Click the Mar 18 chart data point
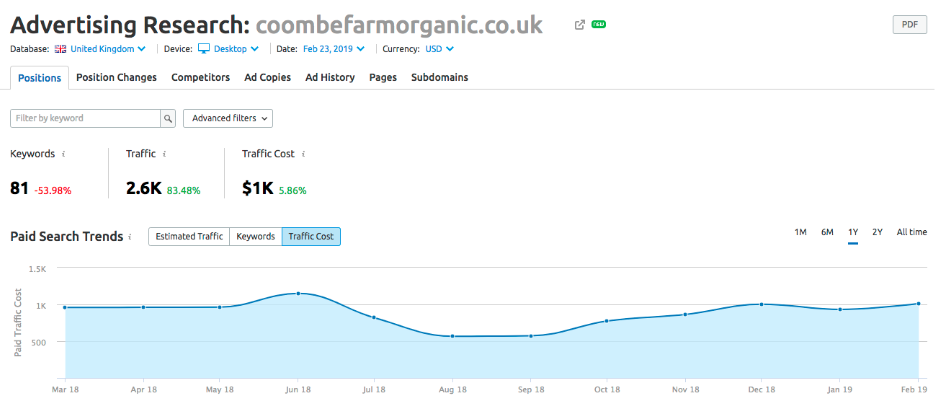This screenshot has height=405, width=938. (x=65, y=307)
